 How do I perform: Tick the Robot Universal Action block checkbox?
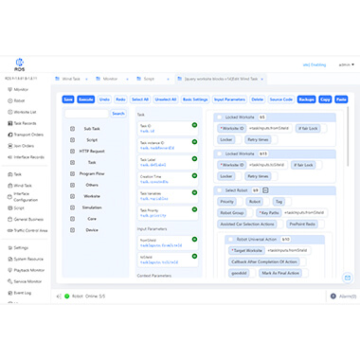(x=231, y=239)
